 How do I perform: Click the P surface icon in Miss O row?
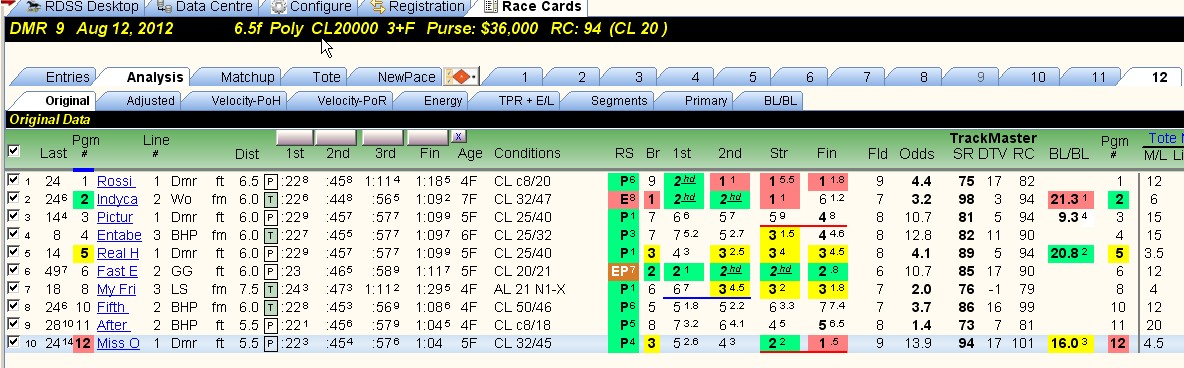(270, 344)
